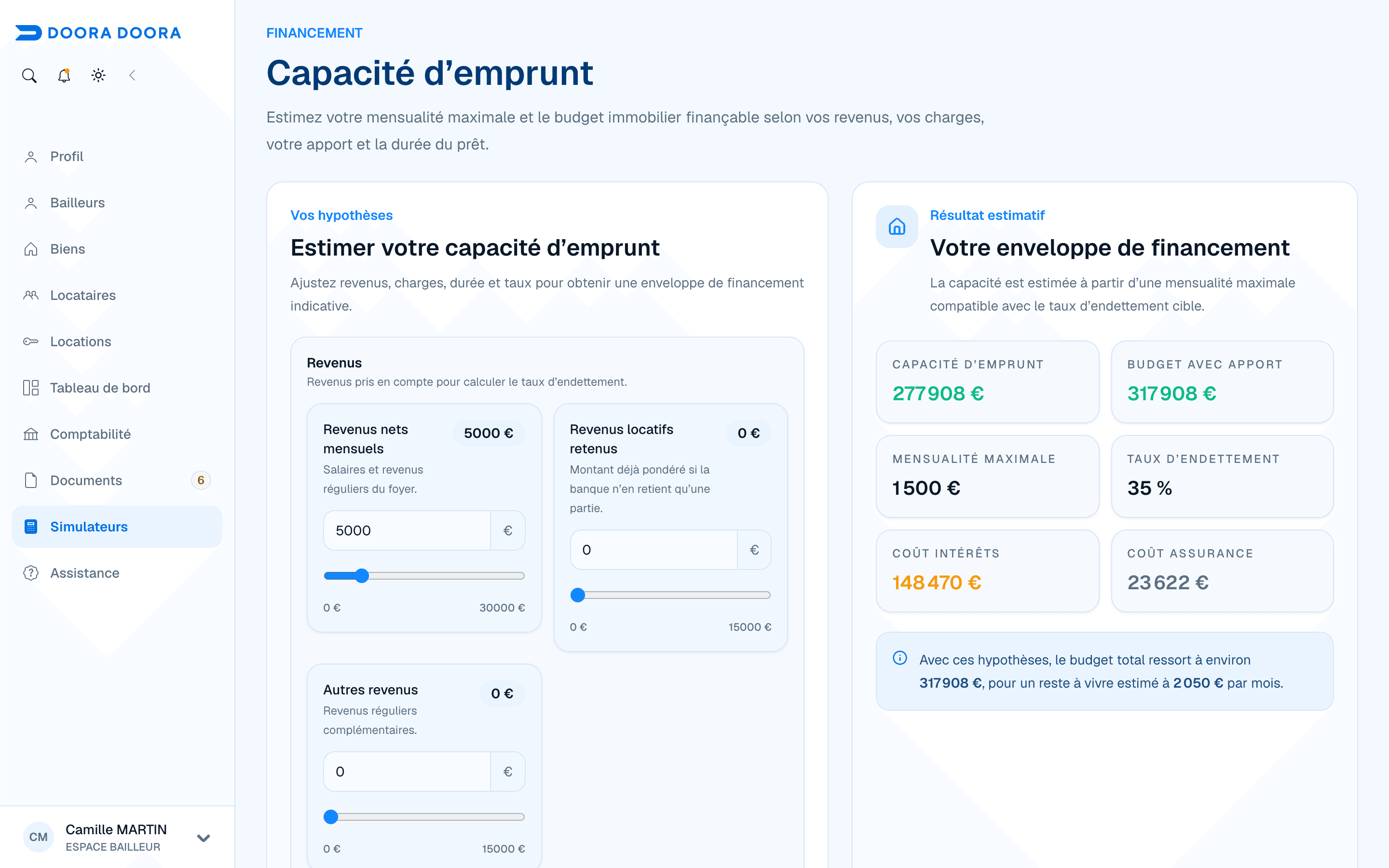Click the Assistance help icon
The height and width of the screenshot is (868, 1389).
[x=31, y=573]
